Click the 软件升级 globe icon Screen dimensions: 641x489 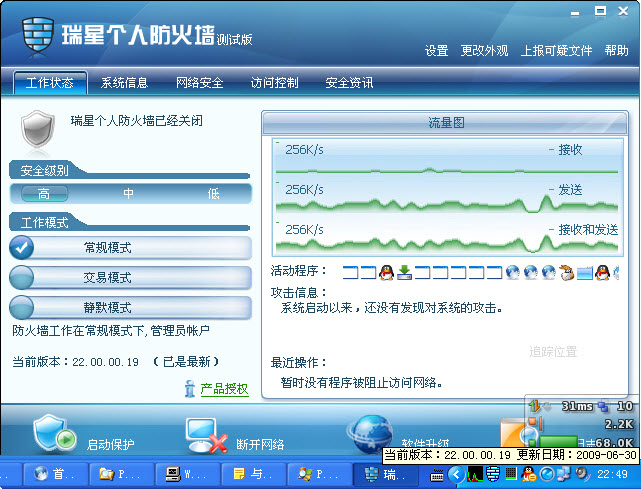[370, 434]
